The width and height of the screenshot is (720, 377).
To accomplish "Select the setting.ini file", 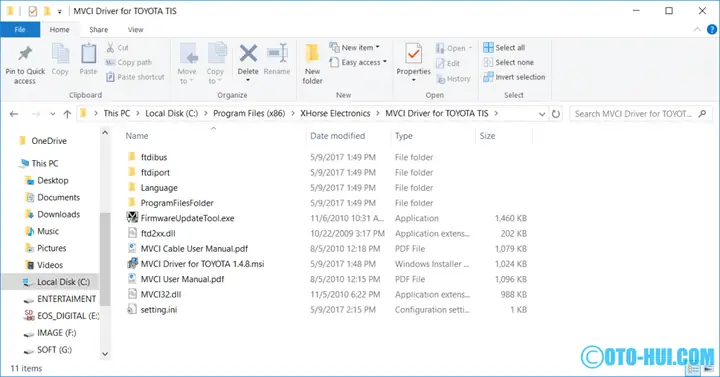I will point(159,309).
